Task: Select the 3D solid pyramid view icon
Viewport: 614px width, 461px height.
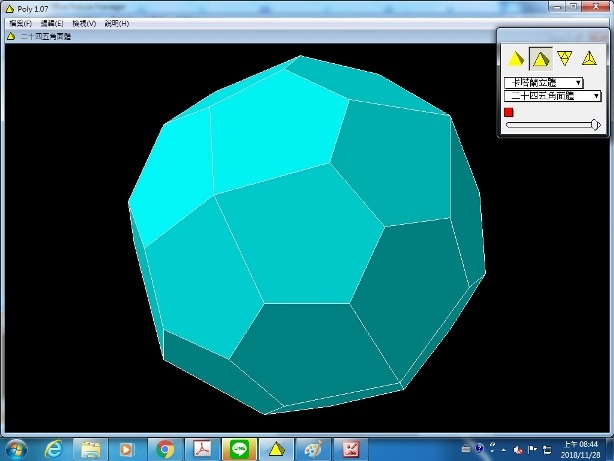Action: 516,59
